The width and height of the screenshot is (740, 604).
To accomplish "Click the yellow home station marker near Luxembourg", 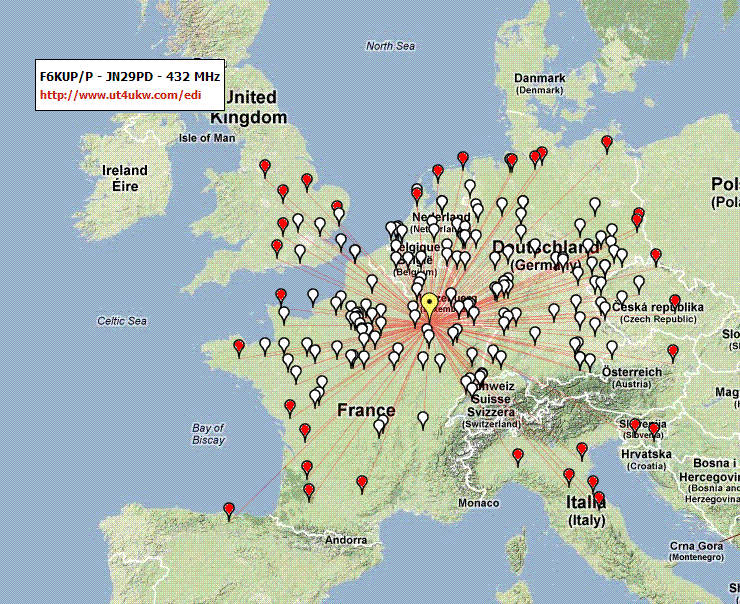I will 429,304.
